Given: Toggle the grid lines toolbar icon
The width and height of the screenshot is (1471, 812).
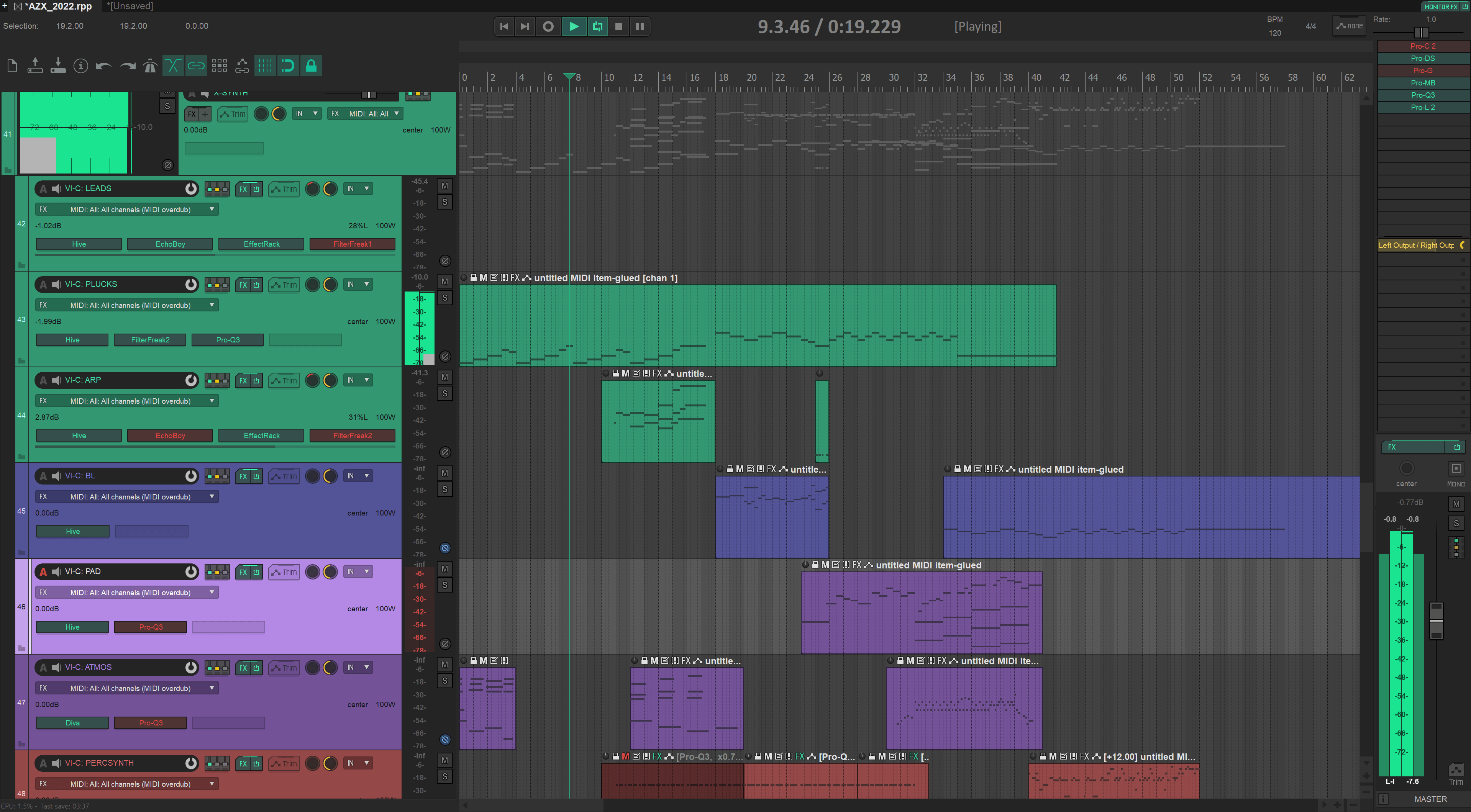Looking at the screenshot, I should [265, 65].
